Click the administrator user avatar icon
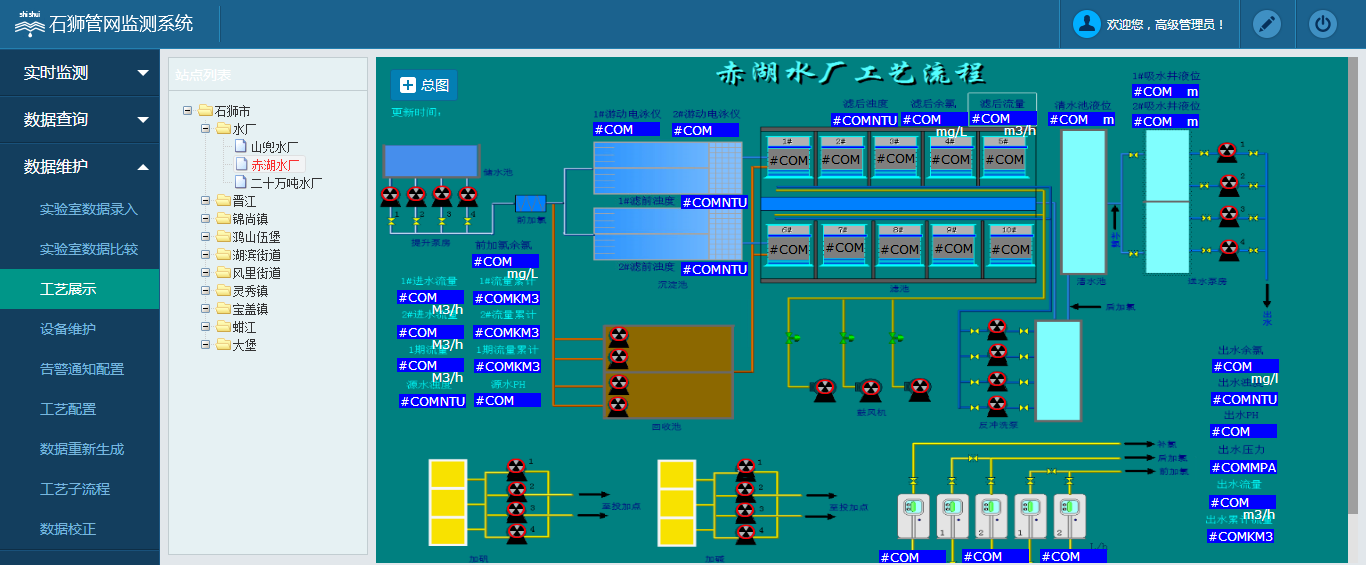 [1087, 24]
